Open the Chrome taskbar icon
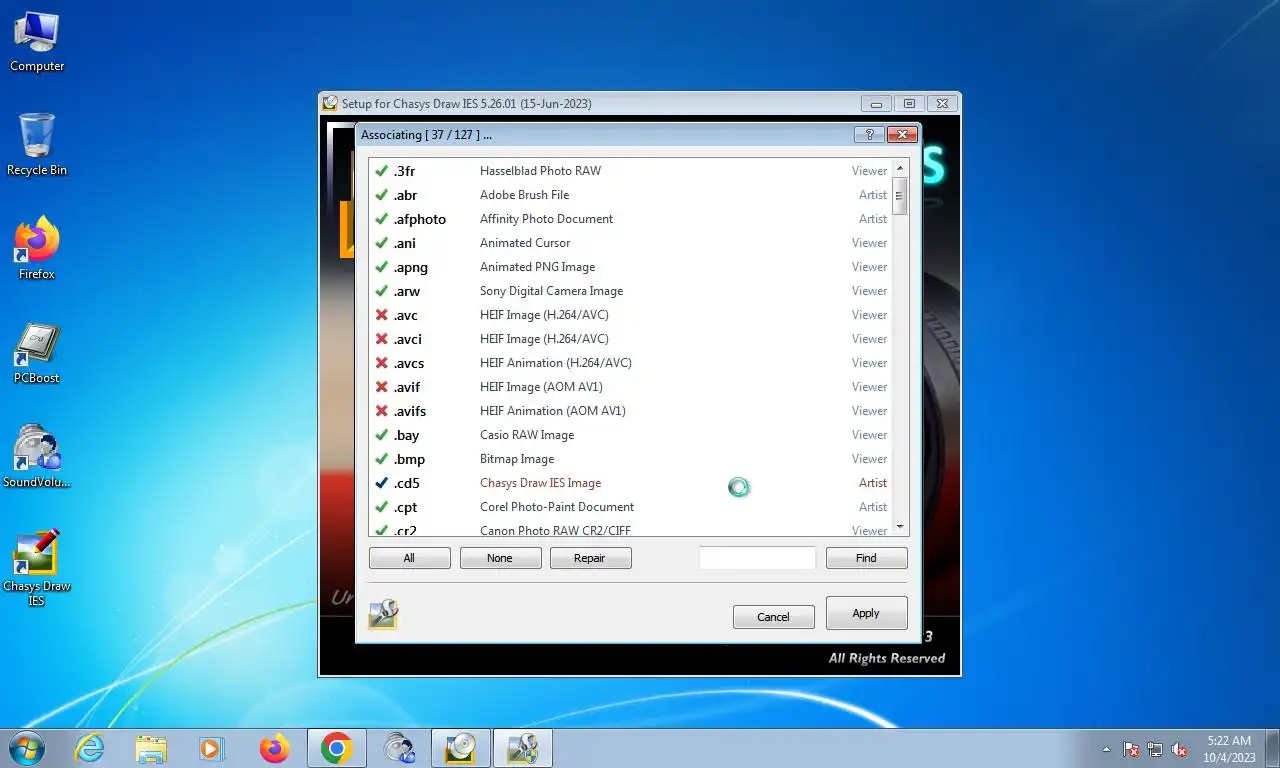Screen dimensions: 1280x768 coord(337,748)
